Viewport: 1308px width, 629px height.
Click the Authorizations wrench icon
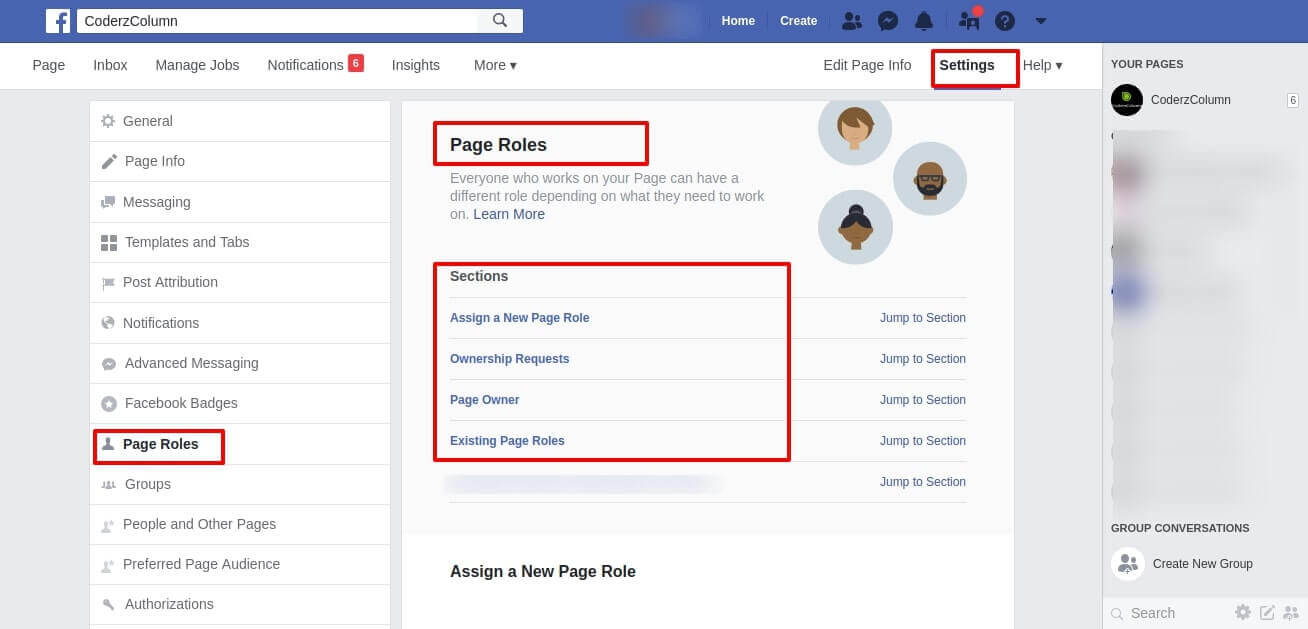(109, 605)
